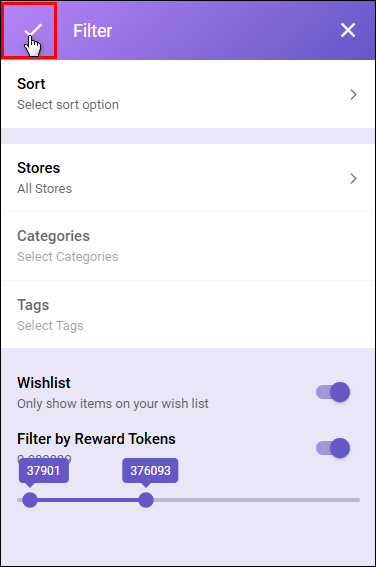Click the Select sort option text
The image size is (376, 567).
(68, 105)
